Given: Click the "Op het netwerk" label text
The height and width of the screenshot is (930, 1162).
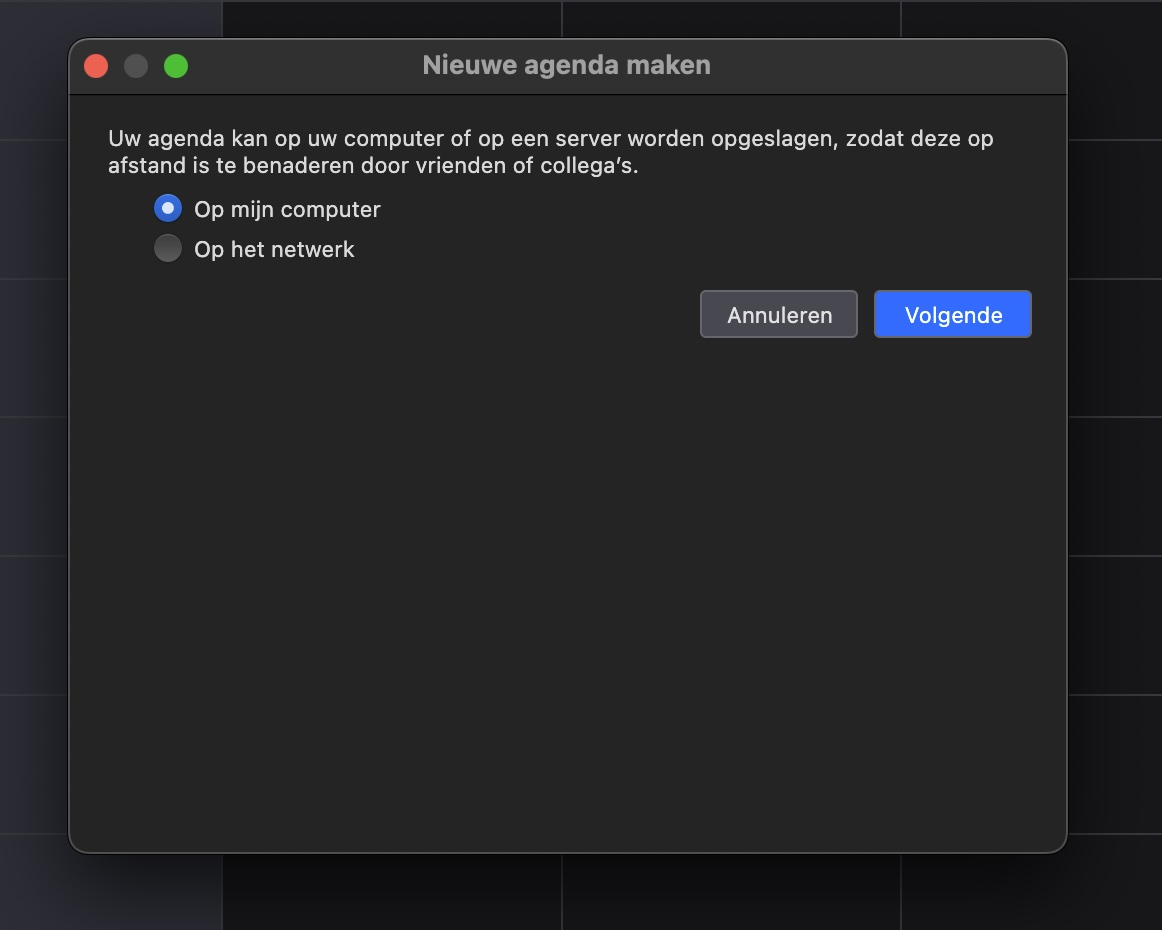Looking at the screenshot, I should [274, 249].
